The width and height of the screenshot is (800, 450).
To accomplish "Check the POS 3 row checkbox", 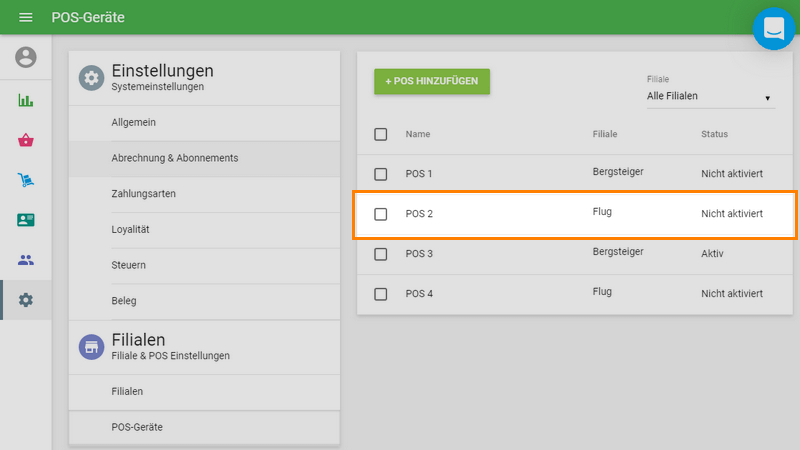I will (381, 254).
